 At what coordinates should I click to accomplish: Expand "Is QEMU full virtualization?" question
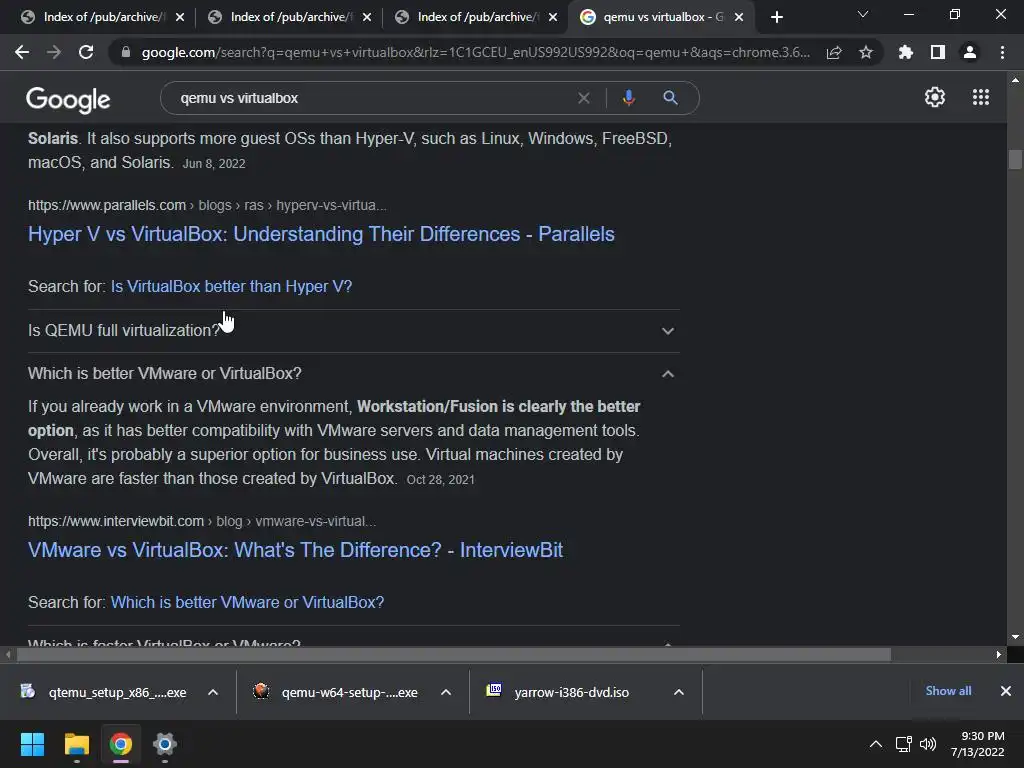click(353, 330)
